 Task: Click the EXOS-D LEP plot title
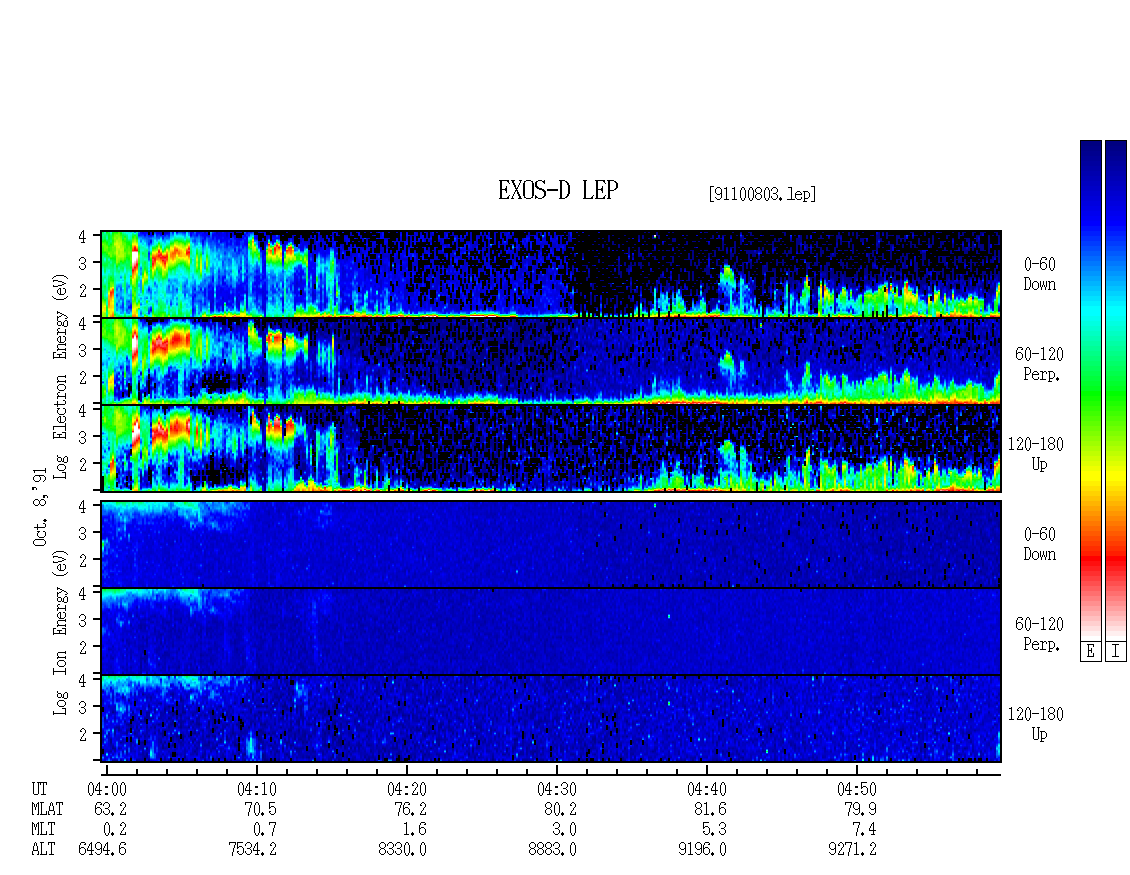pos(558,190)
